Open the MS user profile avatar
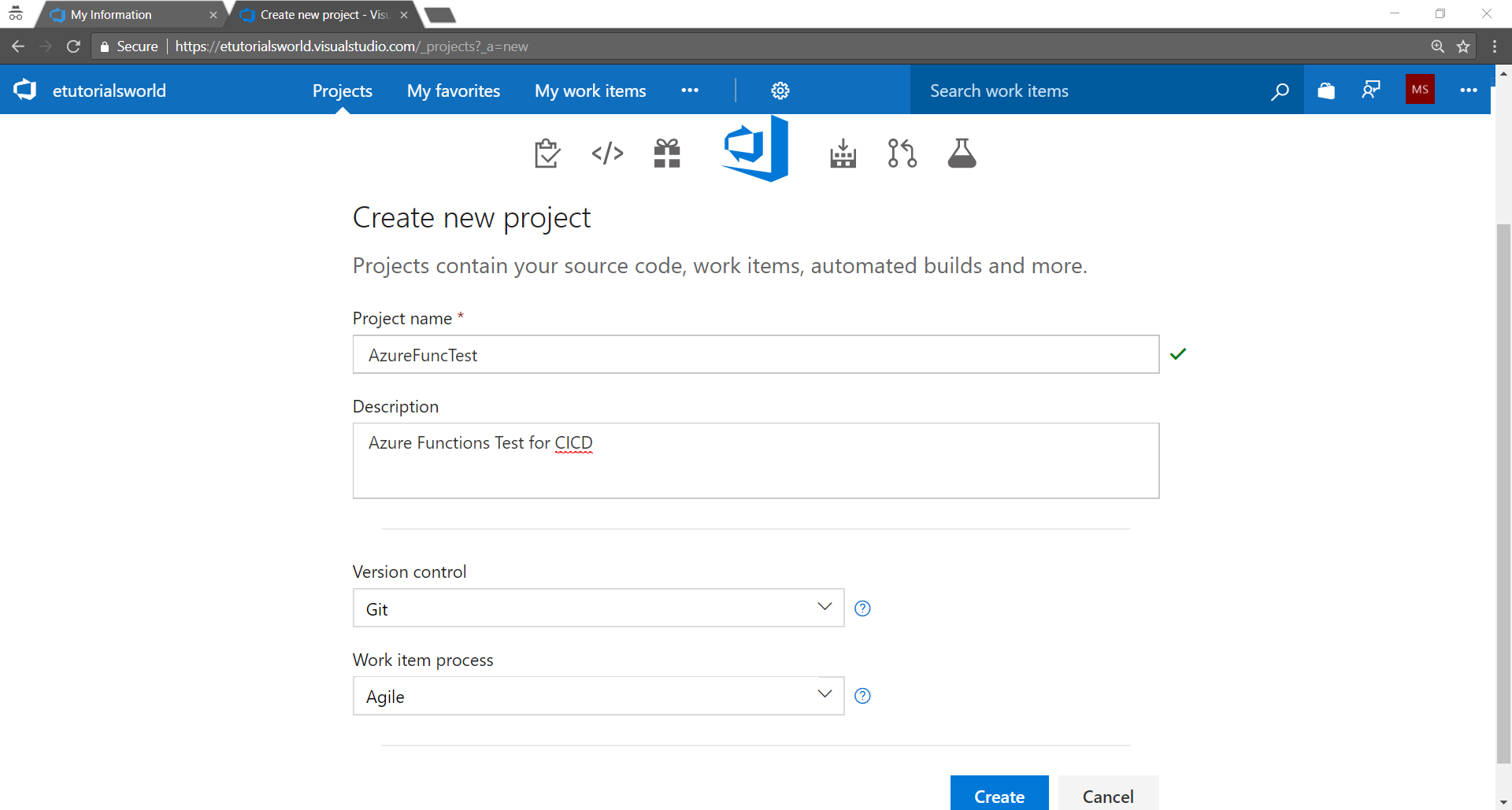The image size is (1512, 810). [x=1420, y=90]
